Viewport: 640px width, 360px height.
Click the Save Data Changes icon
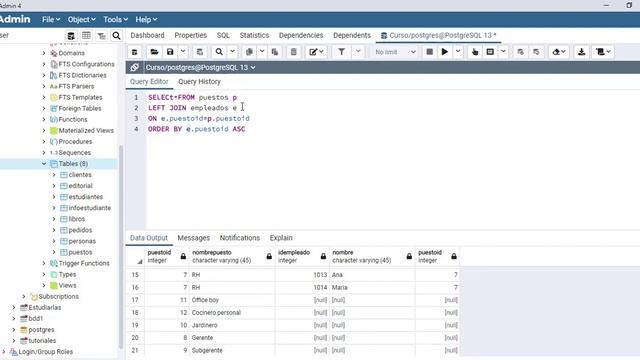click(x=200, y=52)
